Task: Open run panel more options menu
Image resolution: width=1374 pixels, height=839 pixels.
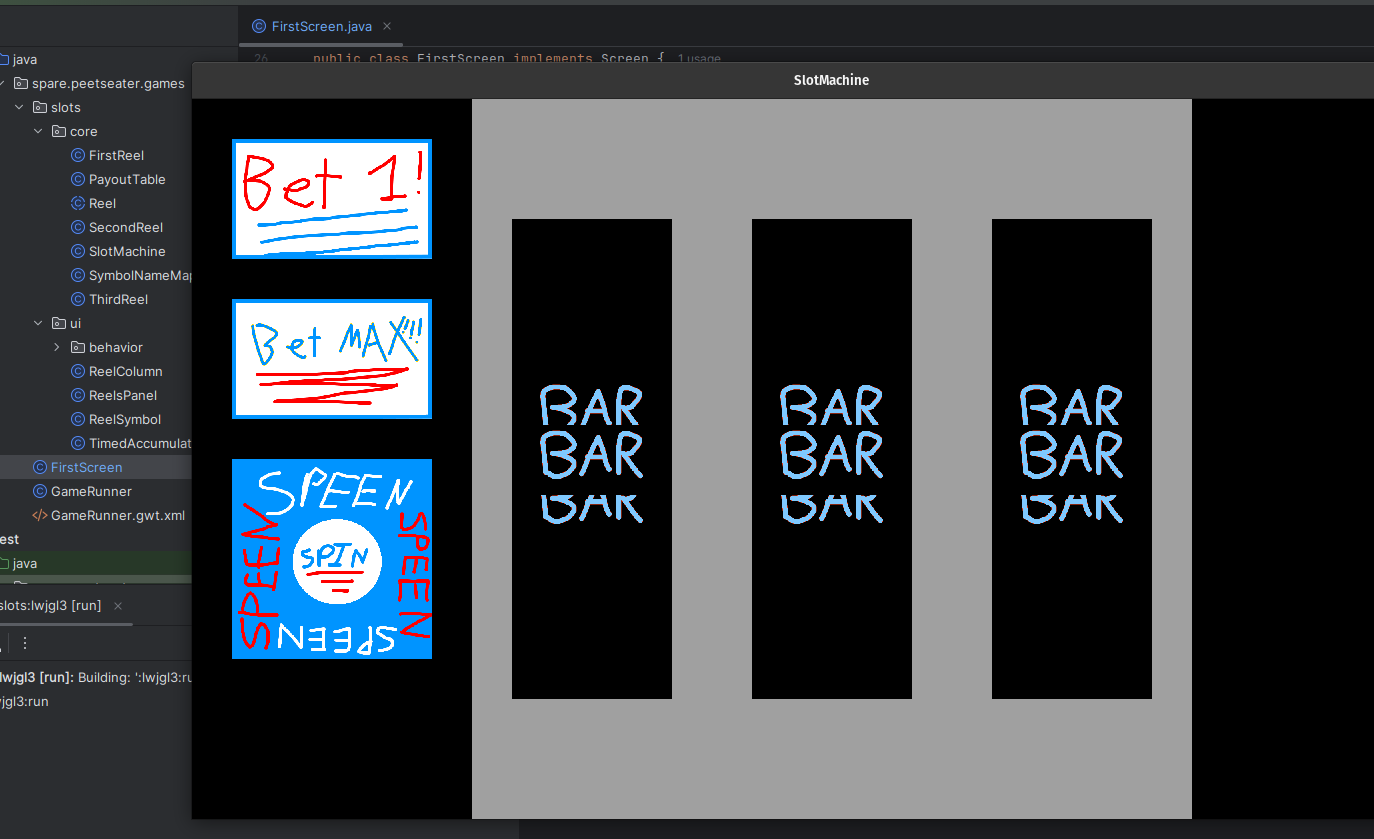Action: tap(25, 643)
